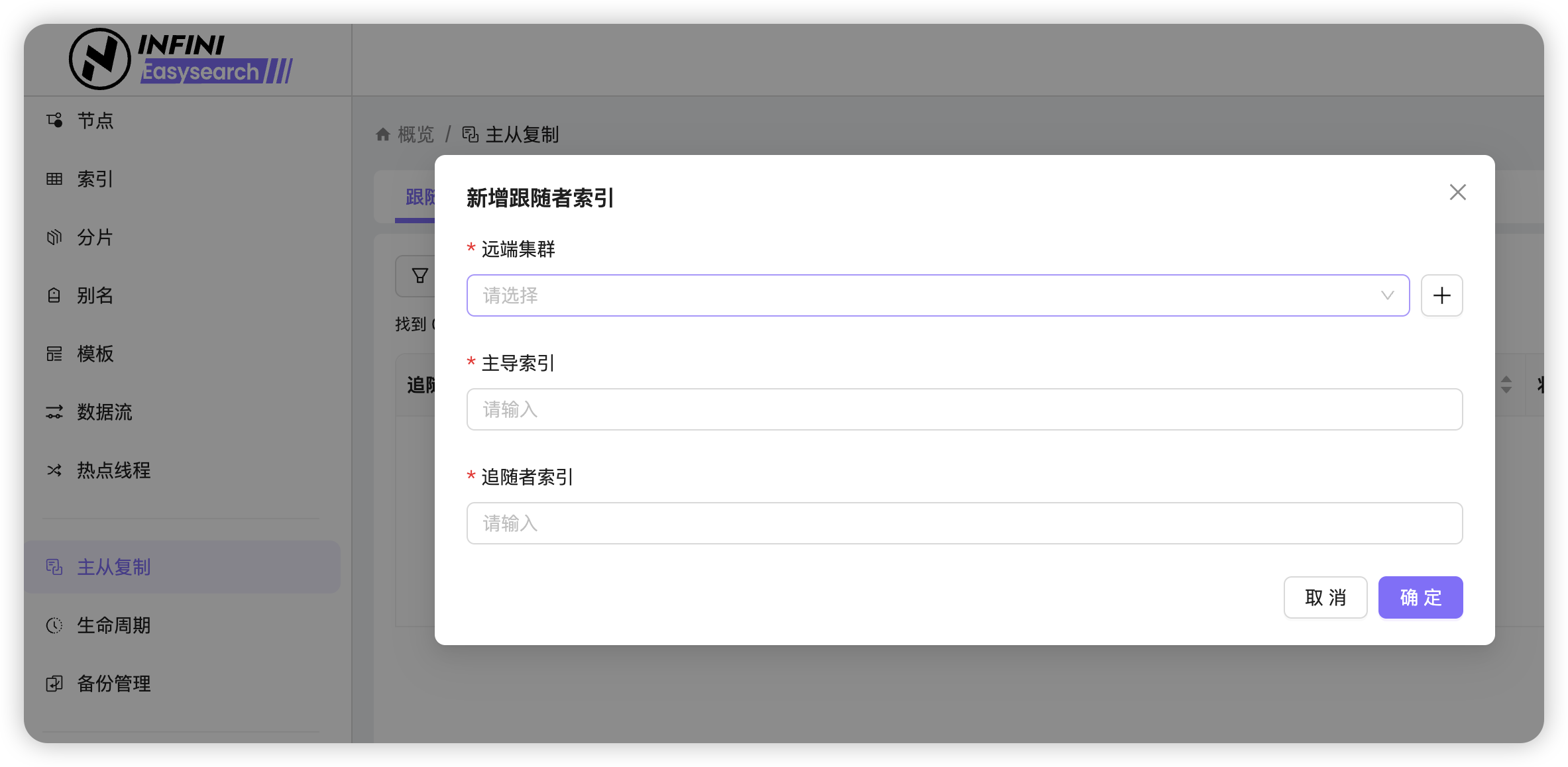1568x767 pixels.
Task: Open 别名 menu item
Action: coord(182,295)
